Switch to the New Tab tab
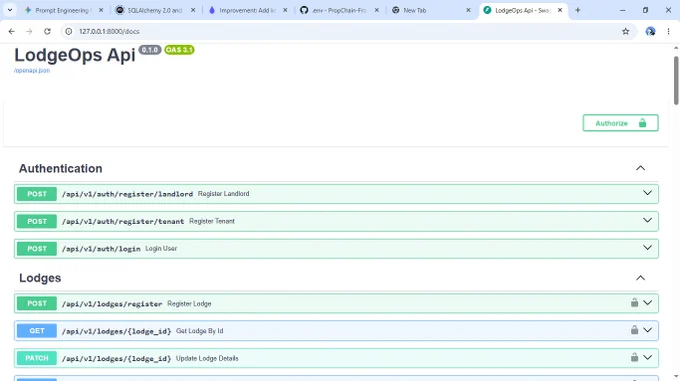This screenshot has height=381, width=680. pyautogui.click(x=431, y=10)
